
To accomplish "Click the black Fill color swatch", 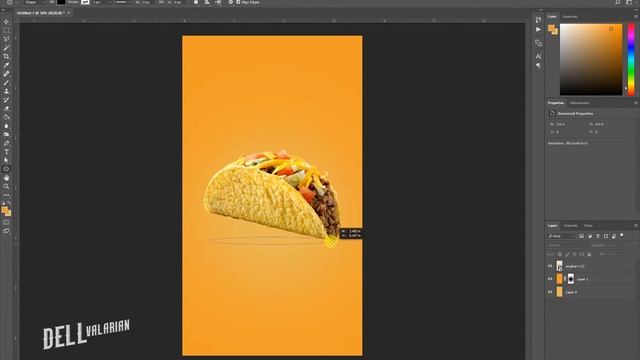I will (x=61, y=2).
